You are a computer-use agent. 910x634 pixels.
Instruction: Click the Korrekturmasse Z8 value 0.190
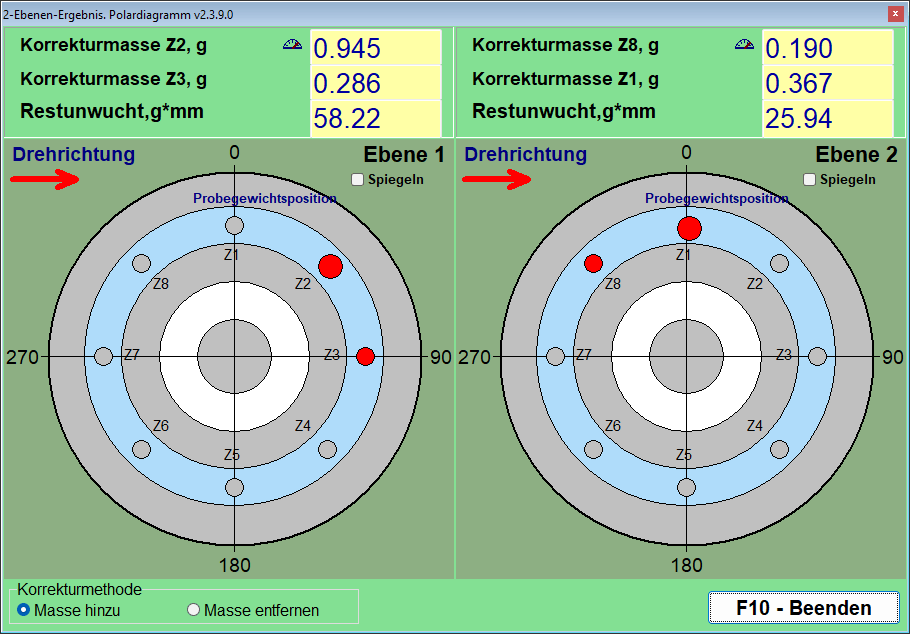[828, 48]
